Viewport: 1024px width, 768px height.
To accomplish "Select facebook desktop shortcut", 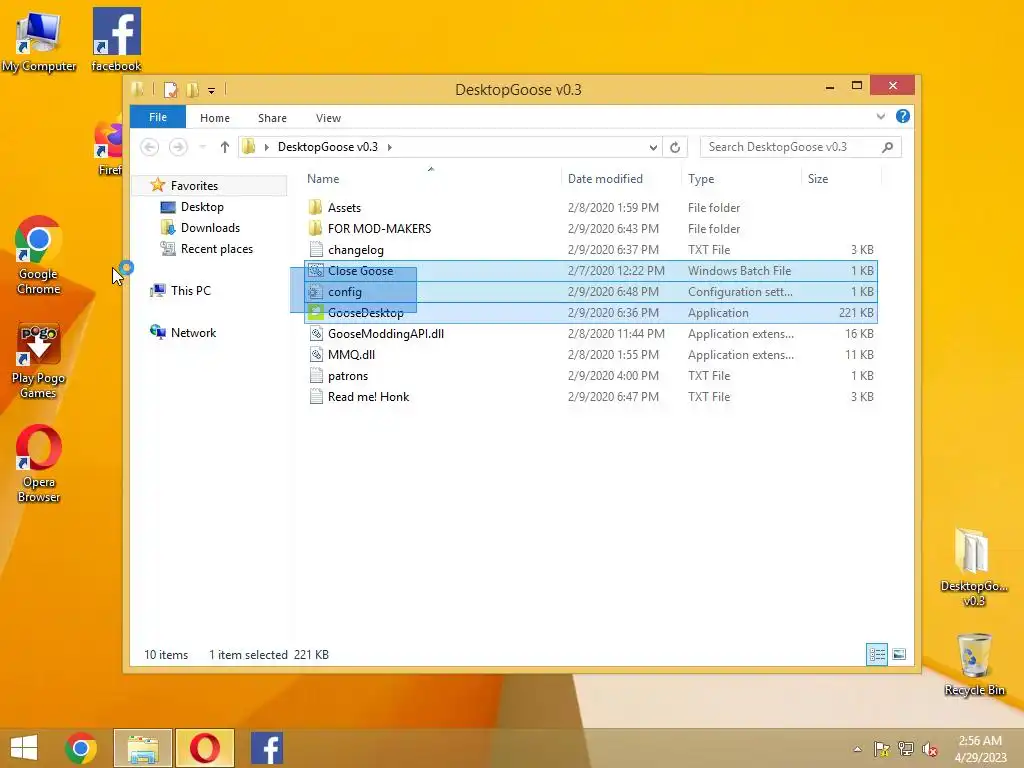I will (x=116, y=39).
